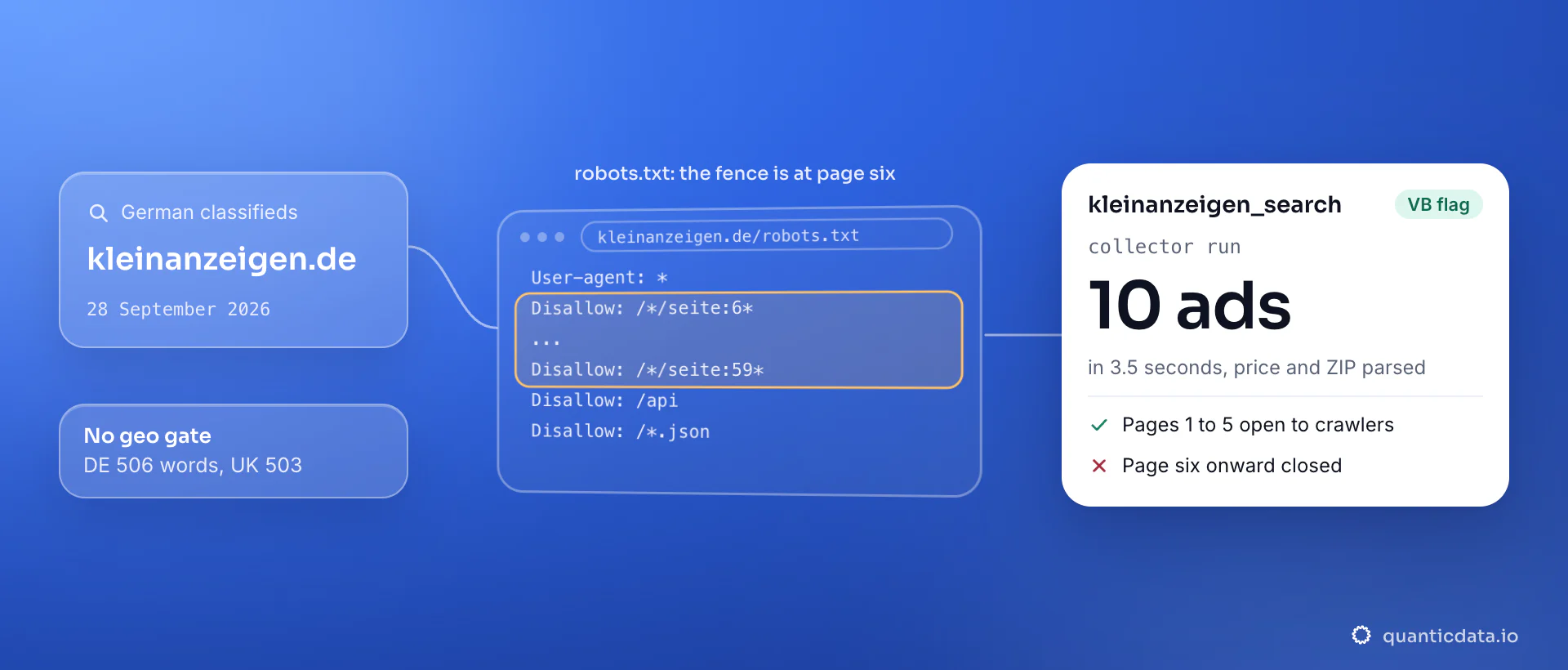Open the quanticdata.io link

(x=1450, y=636)
